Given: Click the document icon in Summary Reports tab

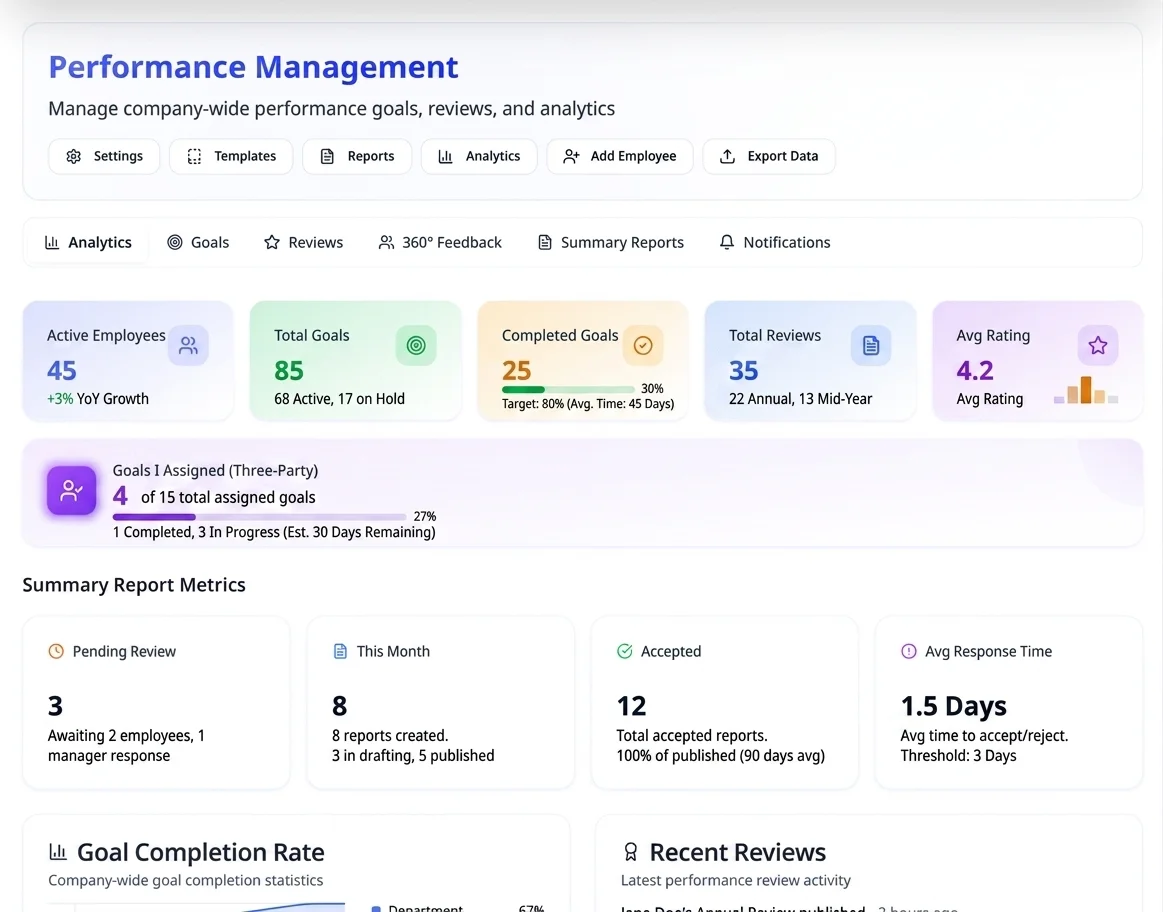Looking at the screenshot, I should (x=544, y=242).
